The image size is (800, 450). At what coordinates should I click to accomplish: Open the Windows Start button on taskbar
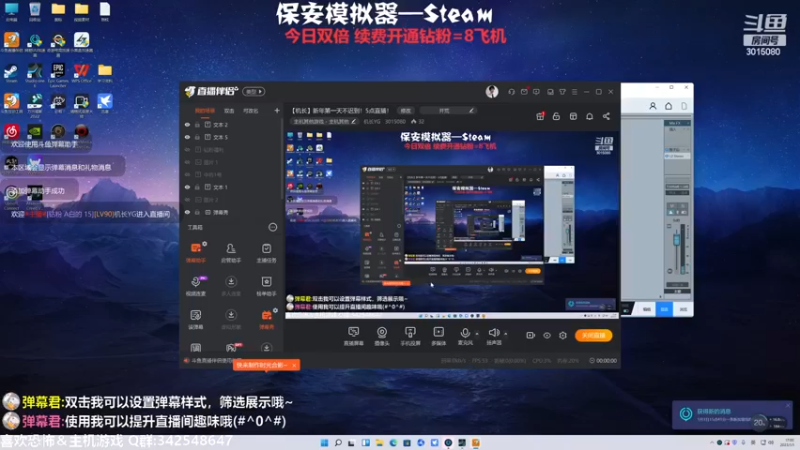[324, 443]
